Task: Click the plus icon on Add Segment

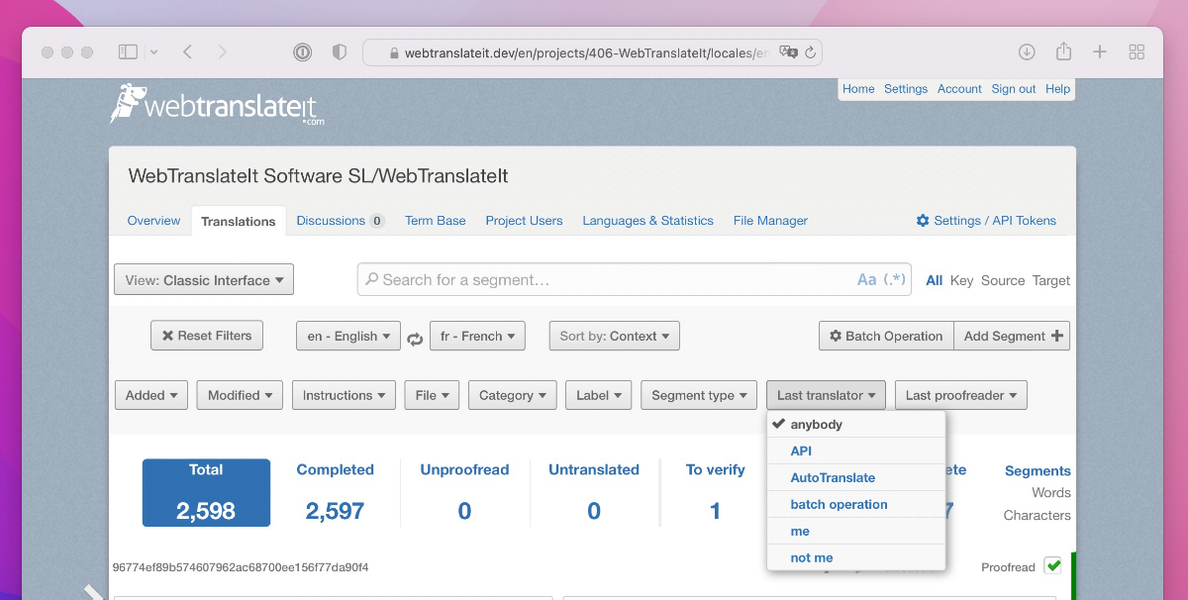Action: click(x=1056, y=335)
